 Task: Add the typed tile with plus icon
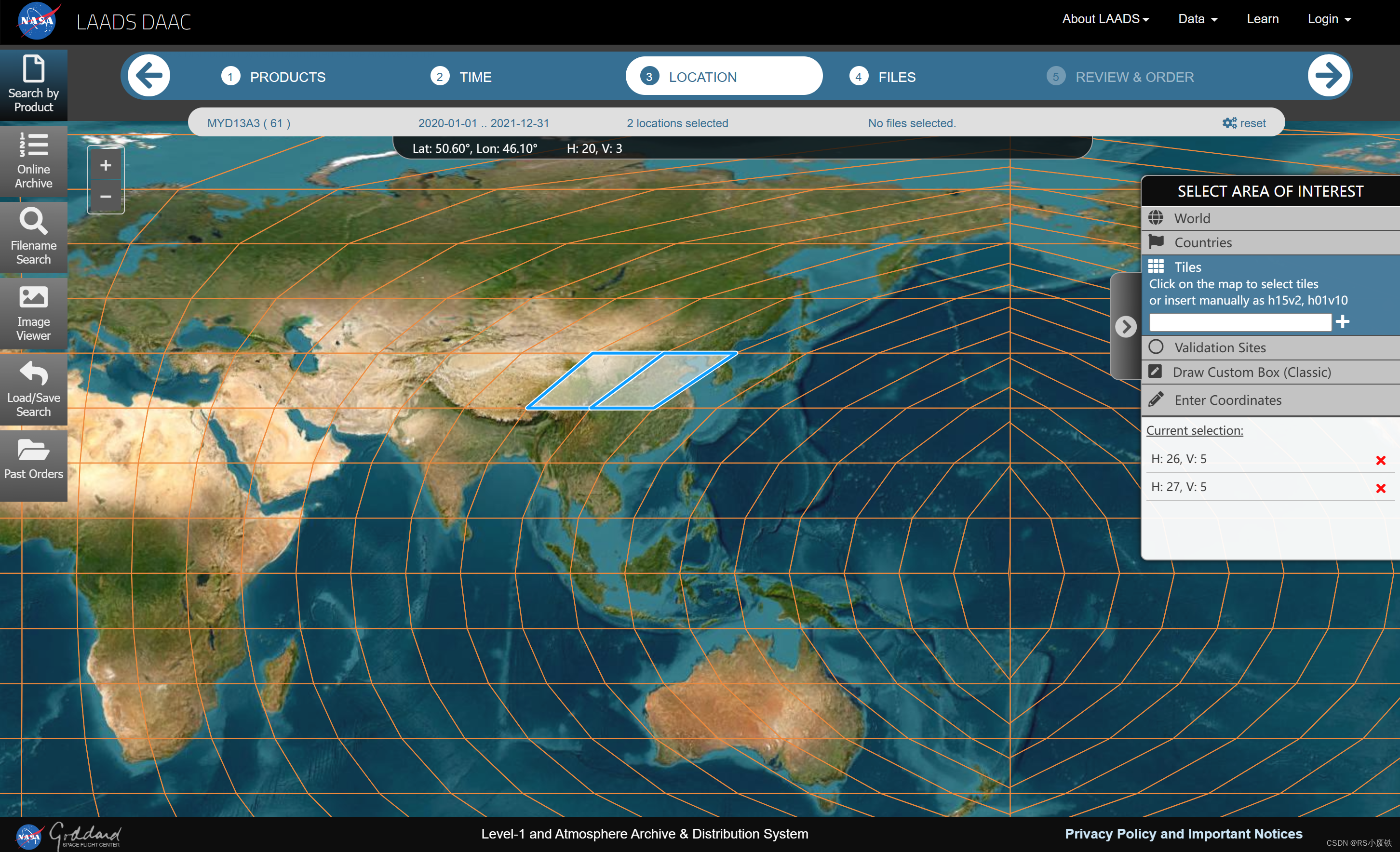[1343, 321]
